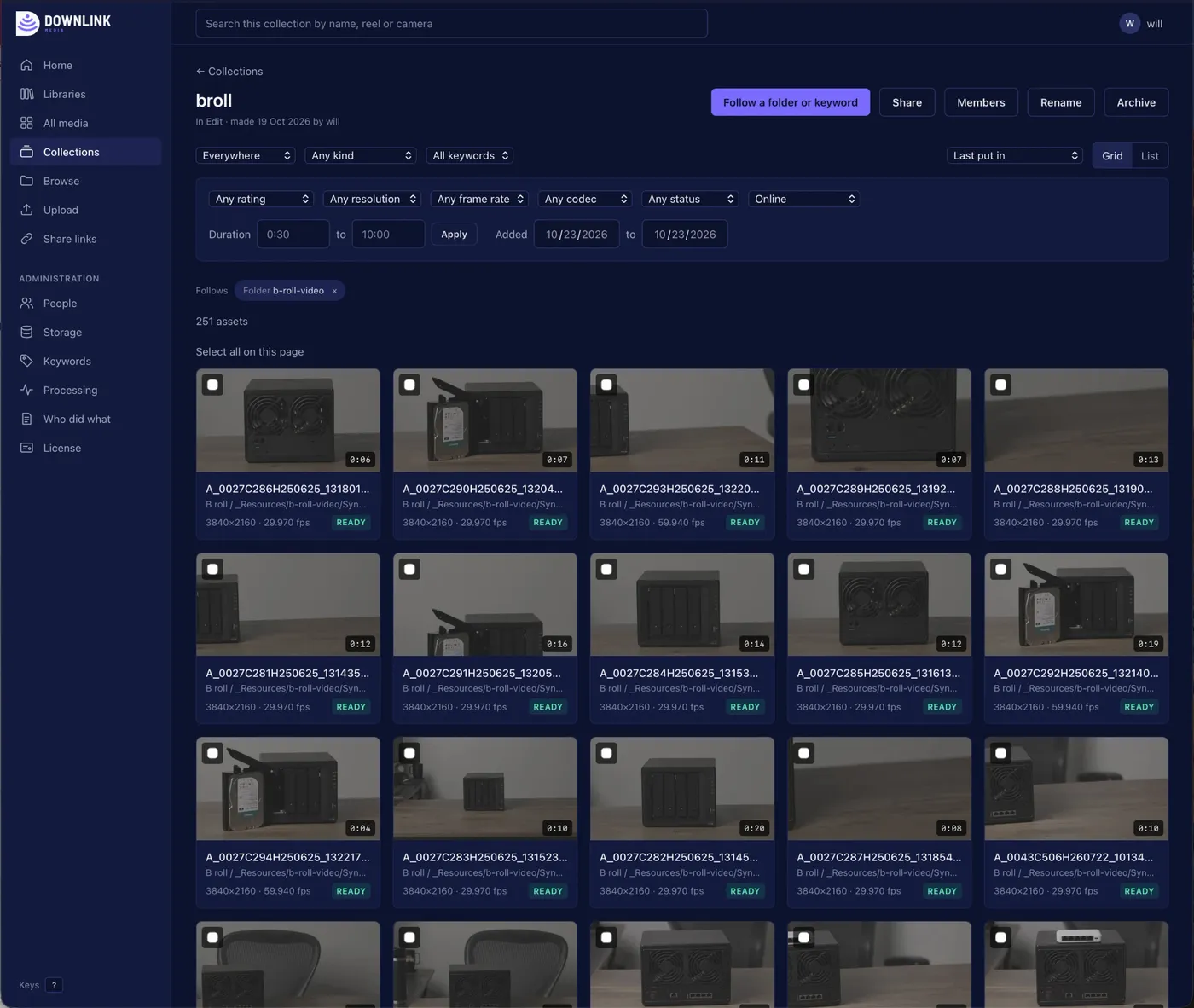The width and height of the screenshot is (1194, 1008).
Task: Click file name A_0027C287H250625_131854
Action: [878, 857]
